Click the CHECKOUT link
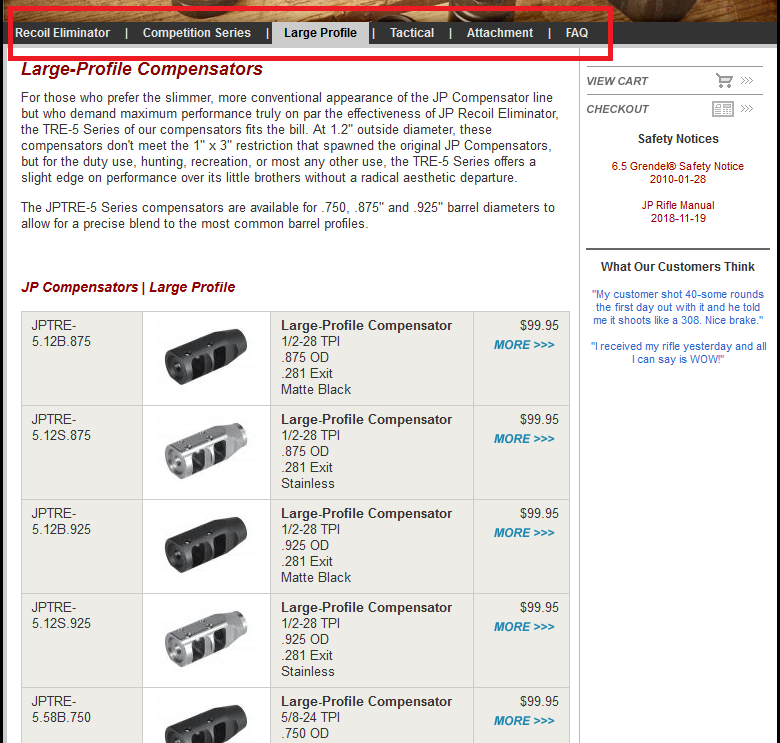 tap(617, 109)
